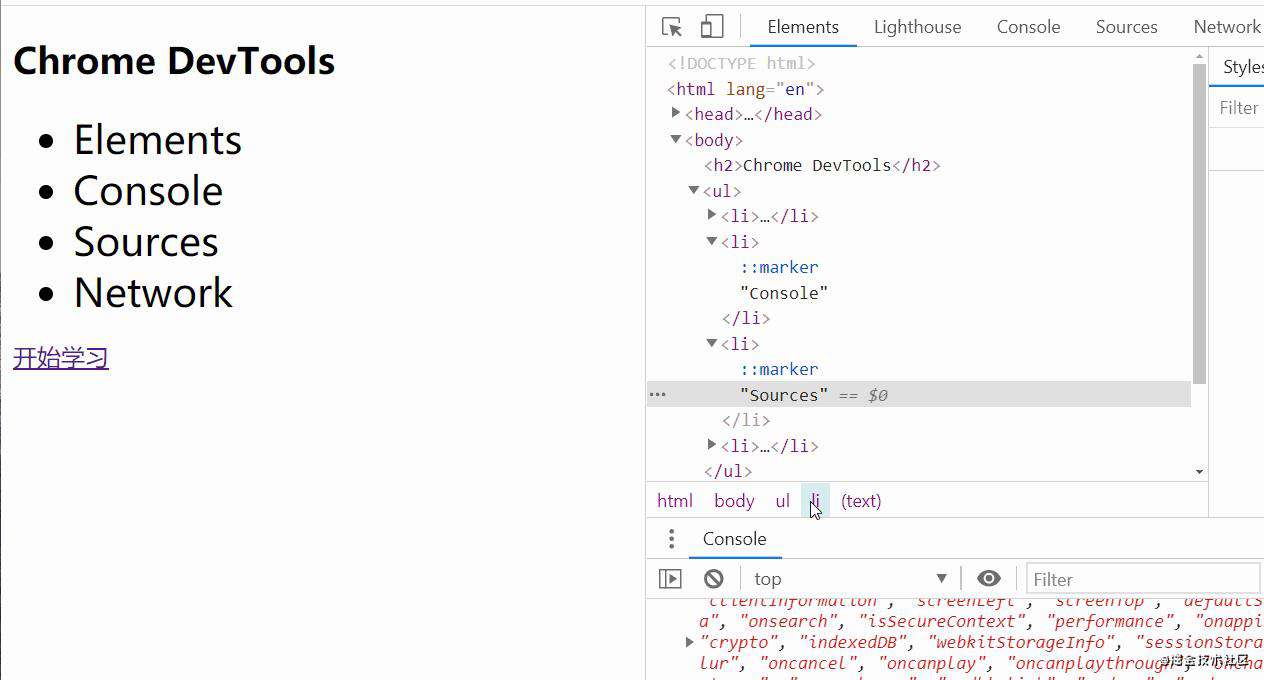Select body in the breadcrumb bar
Screen dimensions: 1264x680
click(734, 501)
